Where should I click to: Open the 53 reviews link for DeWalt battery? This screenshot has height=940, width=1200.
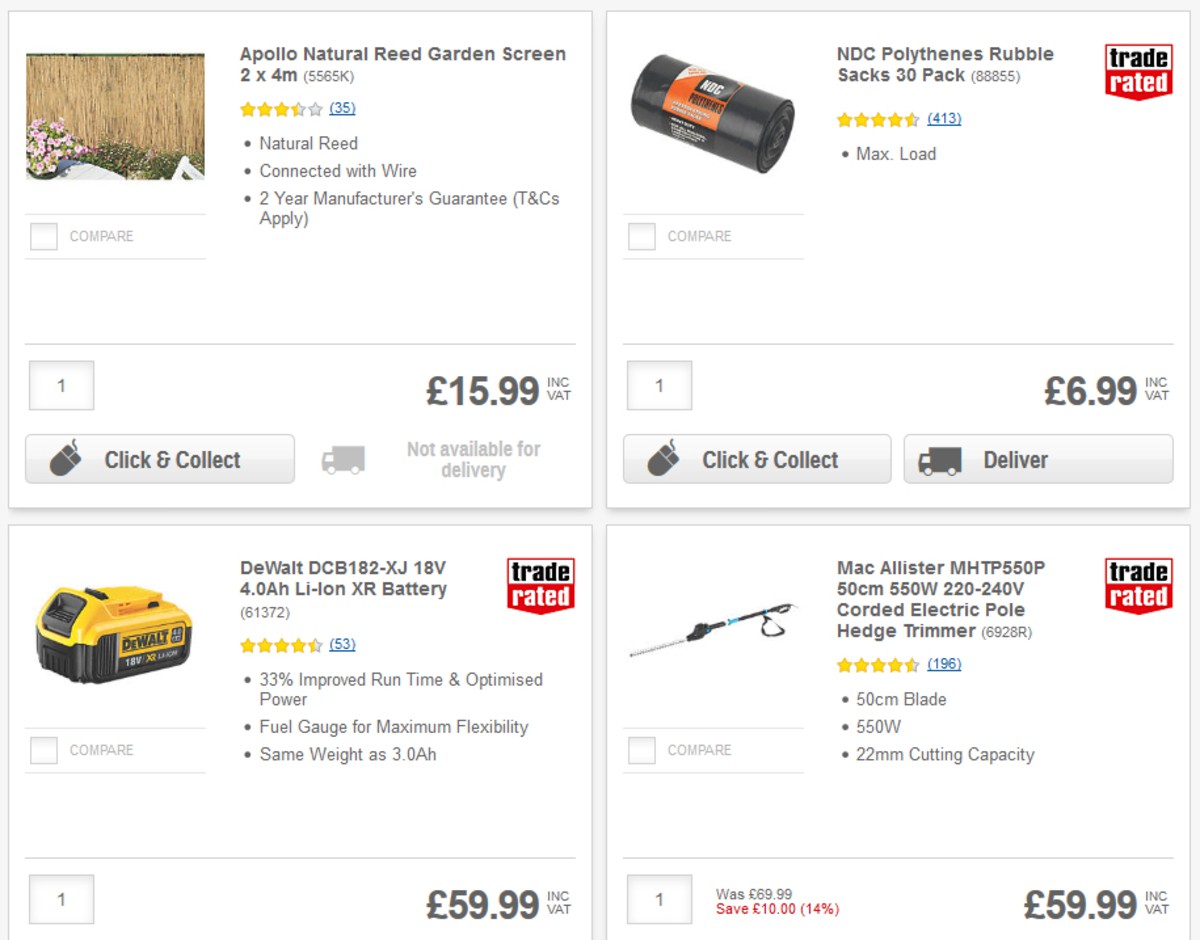point(342,645)
